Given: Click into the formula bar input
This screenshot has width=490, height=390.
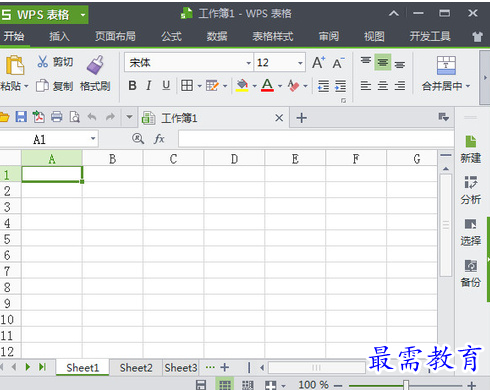Looking at the screenshot, I should click(316, 139).
